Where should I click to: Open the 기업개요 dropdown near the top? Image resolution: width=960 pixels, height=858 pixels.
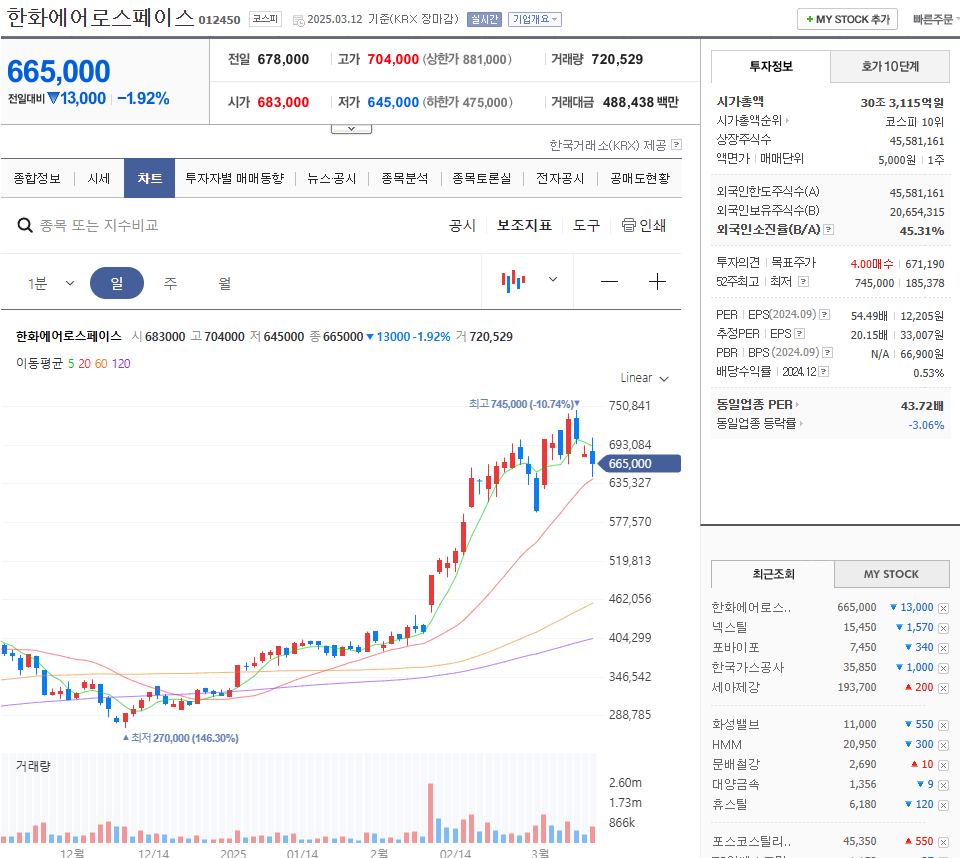535,18
